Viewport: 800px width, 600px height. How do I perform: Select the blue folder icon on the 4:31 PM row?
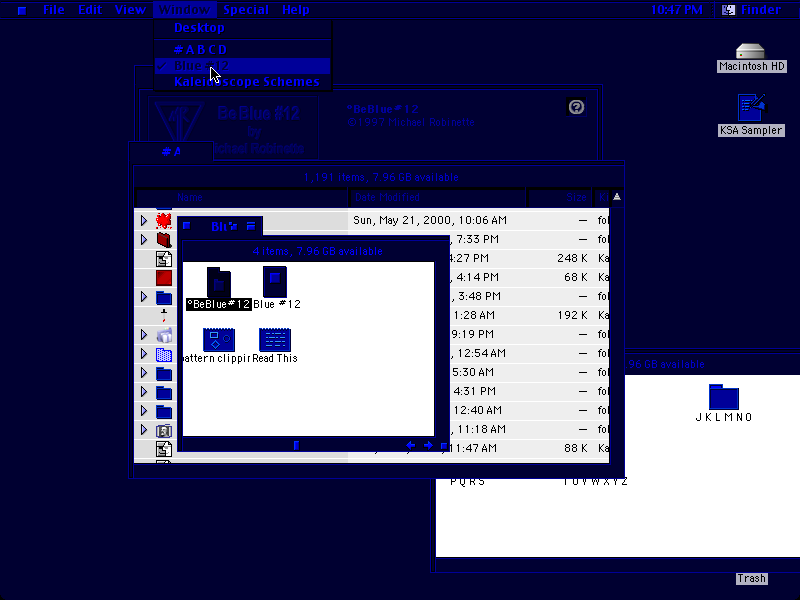164,392
